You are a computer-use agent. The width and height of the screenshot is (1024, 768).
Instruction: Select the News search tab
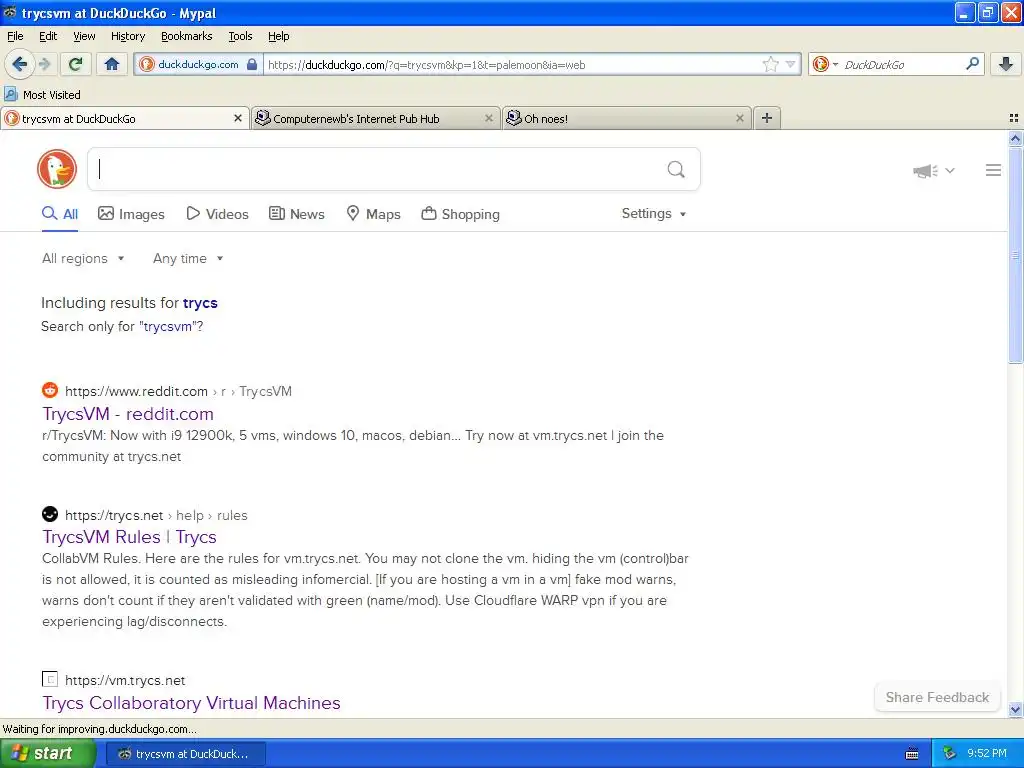(x=296, y=214)
